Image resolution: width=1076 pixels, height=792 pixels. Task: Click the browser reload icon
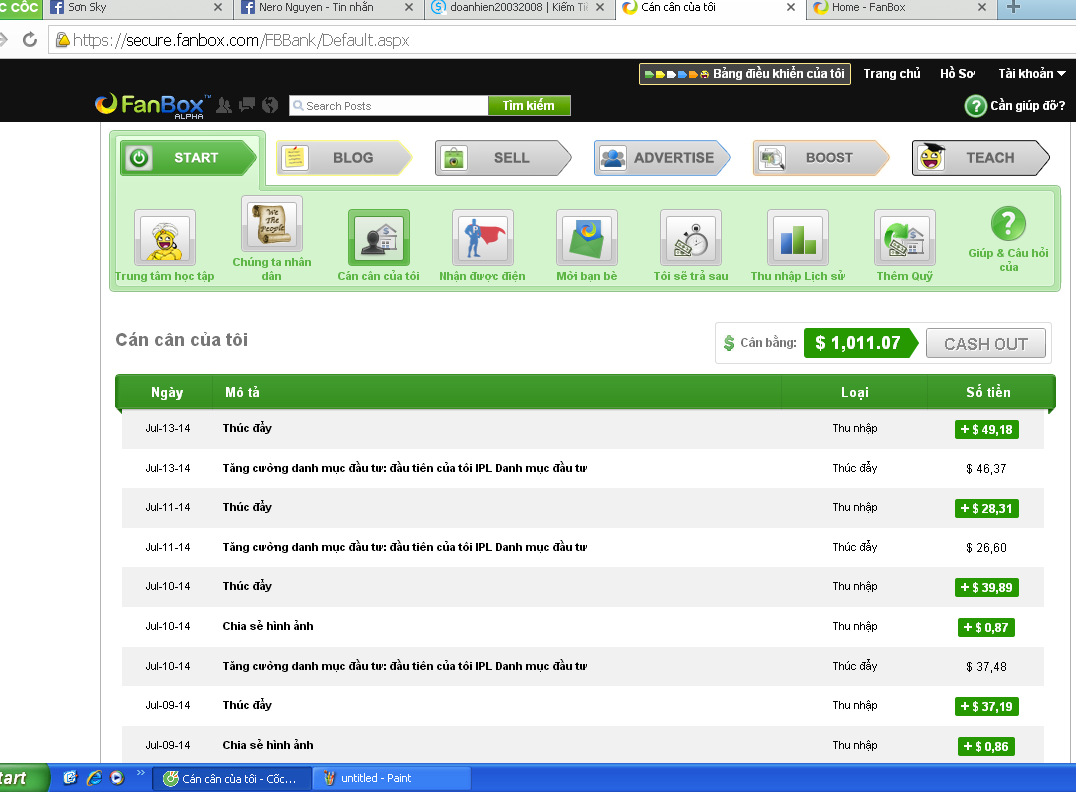tap(30, 40)
